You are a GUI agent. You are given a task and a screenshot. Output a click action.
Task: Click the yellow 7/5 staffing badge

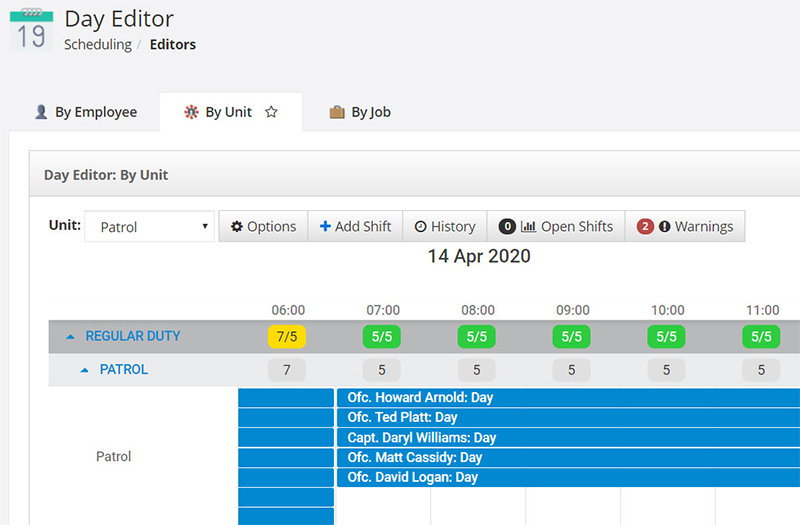click(287, 337)
